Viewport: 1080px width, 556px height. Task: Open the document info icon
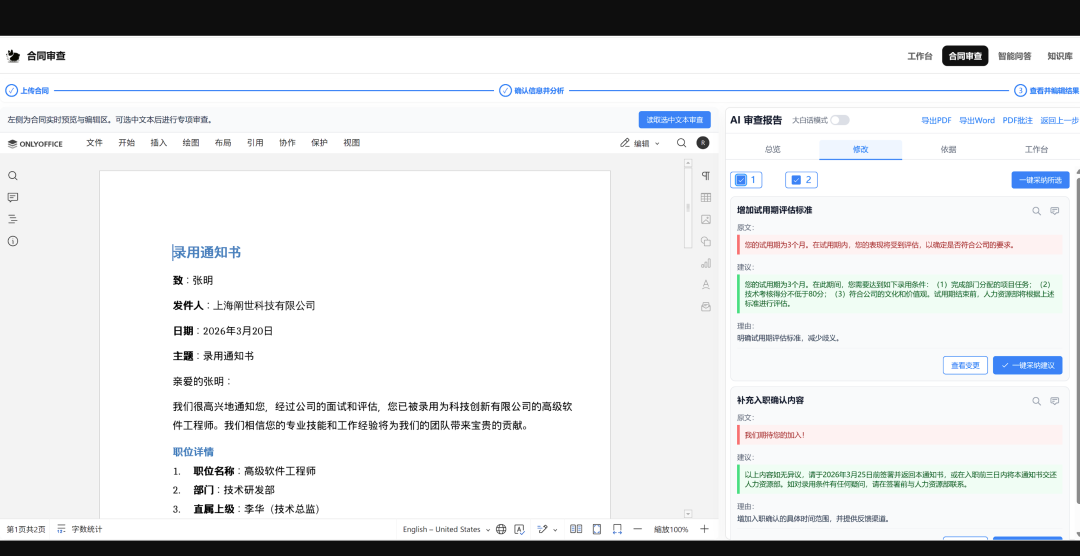click(x=12, y=241)
